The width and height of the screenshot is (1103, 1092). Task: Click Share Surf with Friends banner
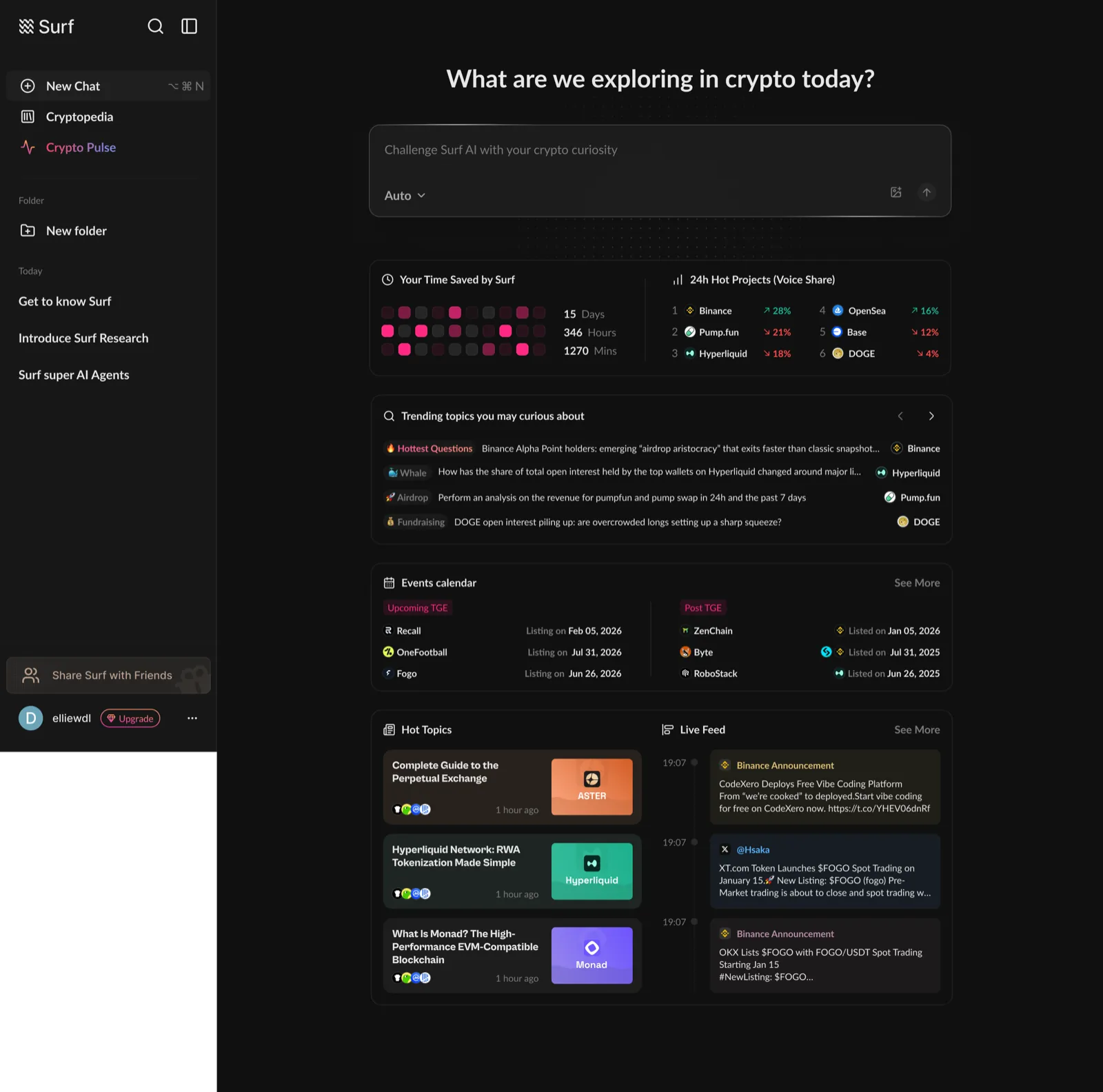click(x=108, y=675)
